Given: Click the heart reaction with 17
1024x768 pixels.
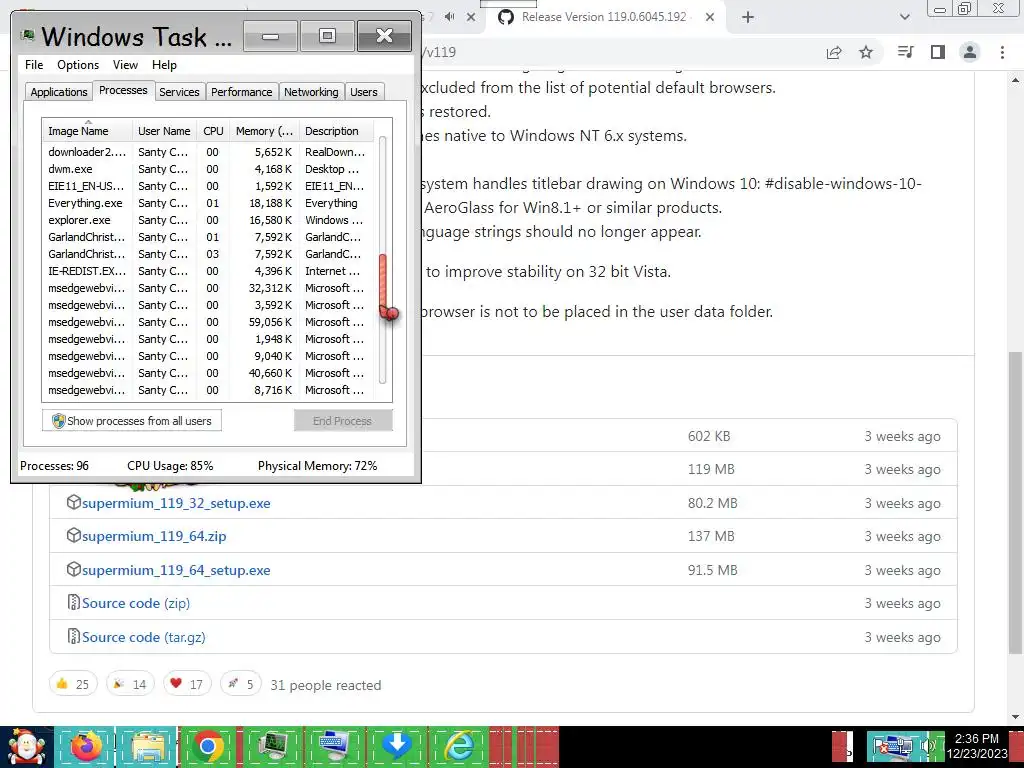Looking at the screenshot, I should pos(187,684).
